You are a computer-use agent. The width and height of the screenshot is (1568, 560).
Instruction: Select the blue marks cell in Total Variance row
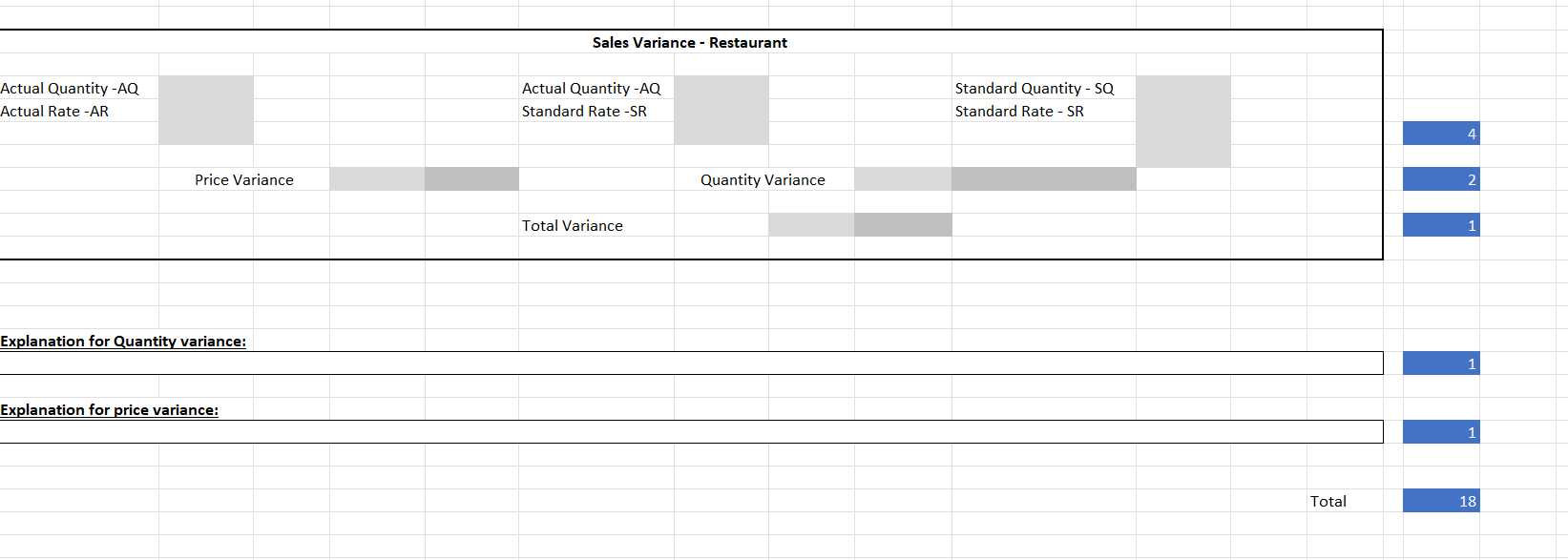tap(1441, 225)
